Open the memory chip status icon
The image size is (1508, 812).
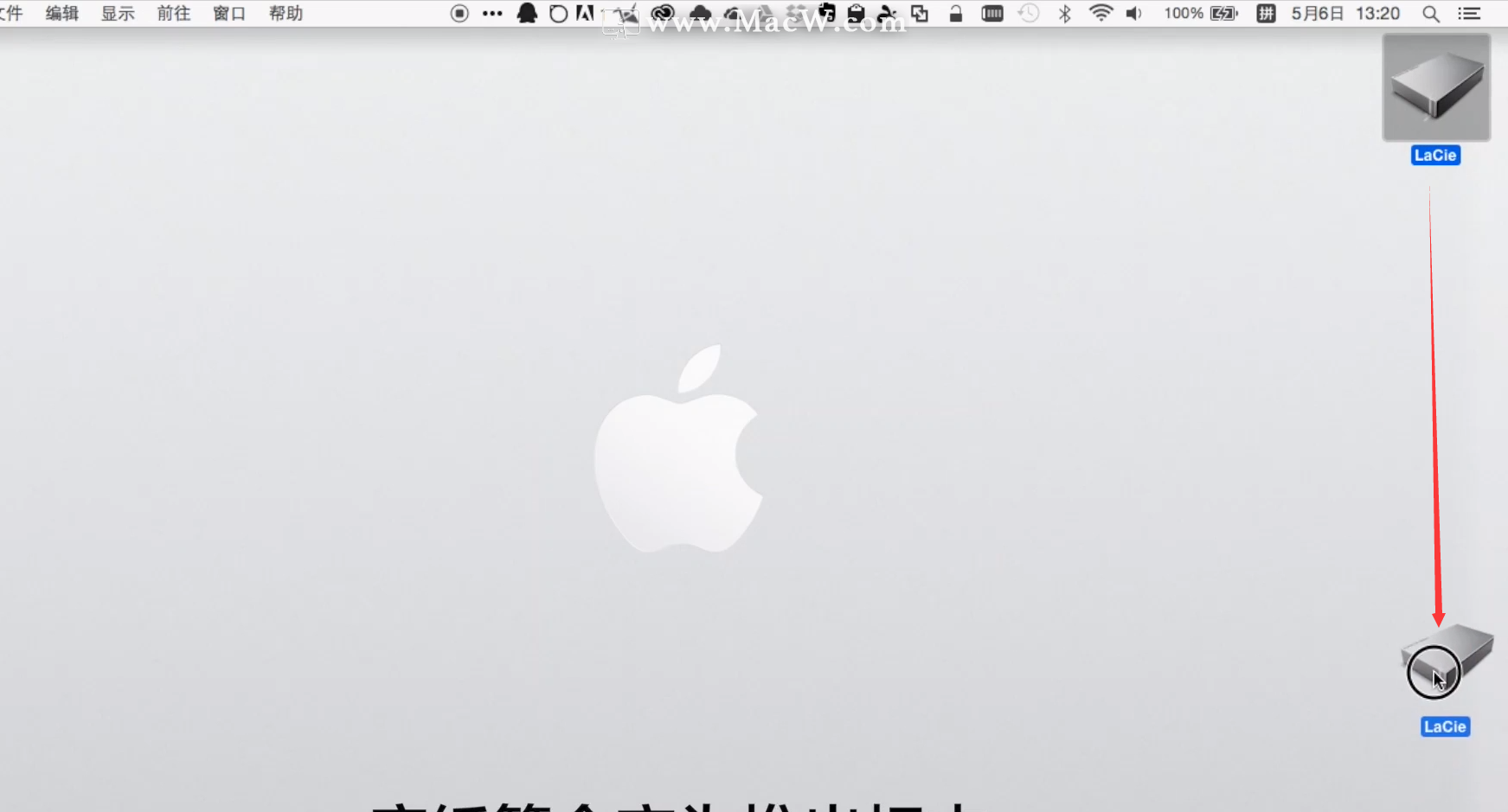coord(992,13)
